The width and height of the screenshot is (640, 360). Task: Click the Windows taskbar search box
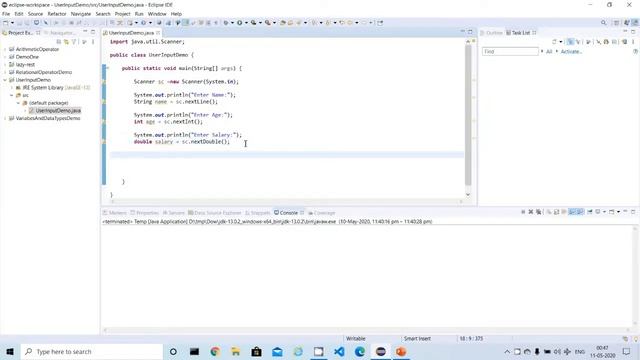coord(91,351)
